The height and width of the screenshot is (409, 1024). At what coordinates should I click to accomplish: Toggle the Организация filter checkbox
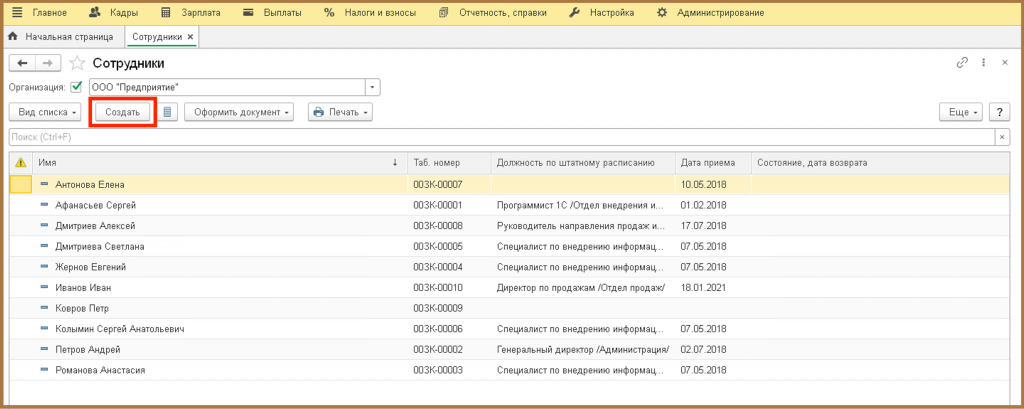pyautogui.click(x=76, y=86)
